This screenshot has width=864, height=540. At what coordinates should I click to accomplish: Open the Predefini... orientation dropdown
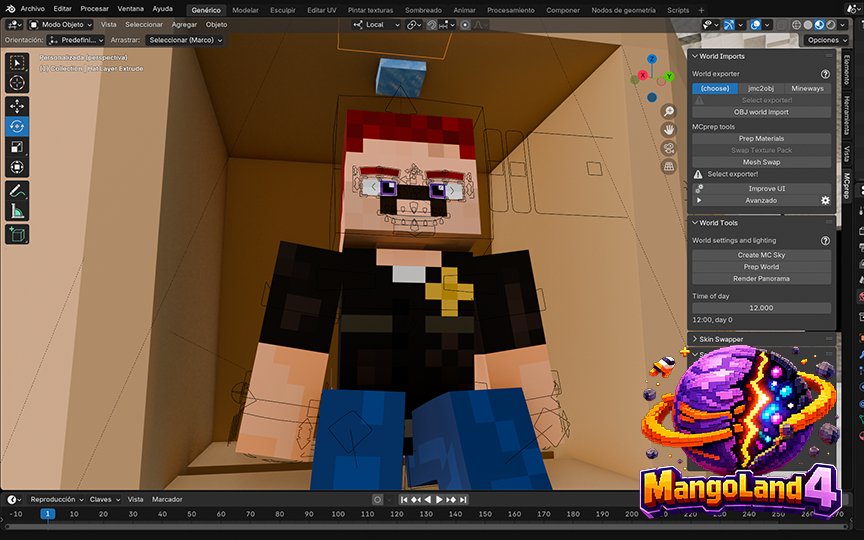point(76,40)
